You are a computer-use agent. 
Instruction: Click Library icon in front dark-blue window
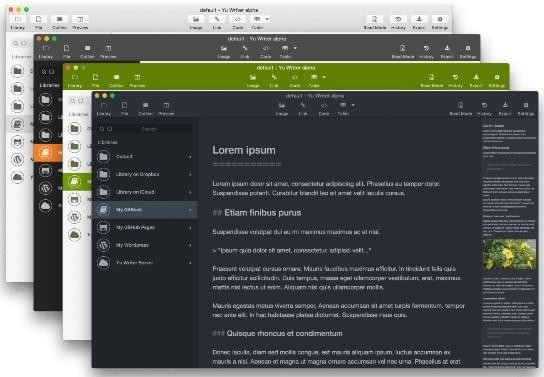tap(104, 105)
